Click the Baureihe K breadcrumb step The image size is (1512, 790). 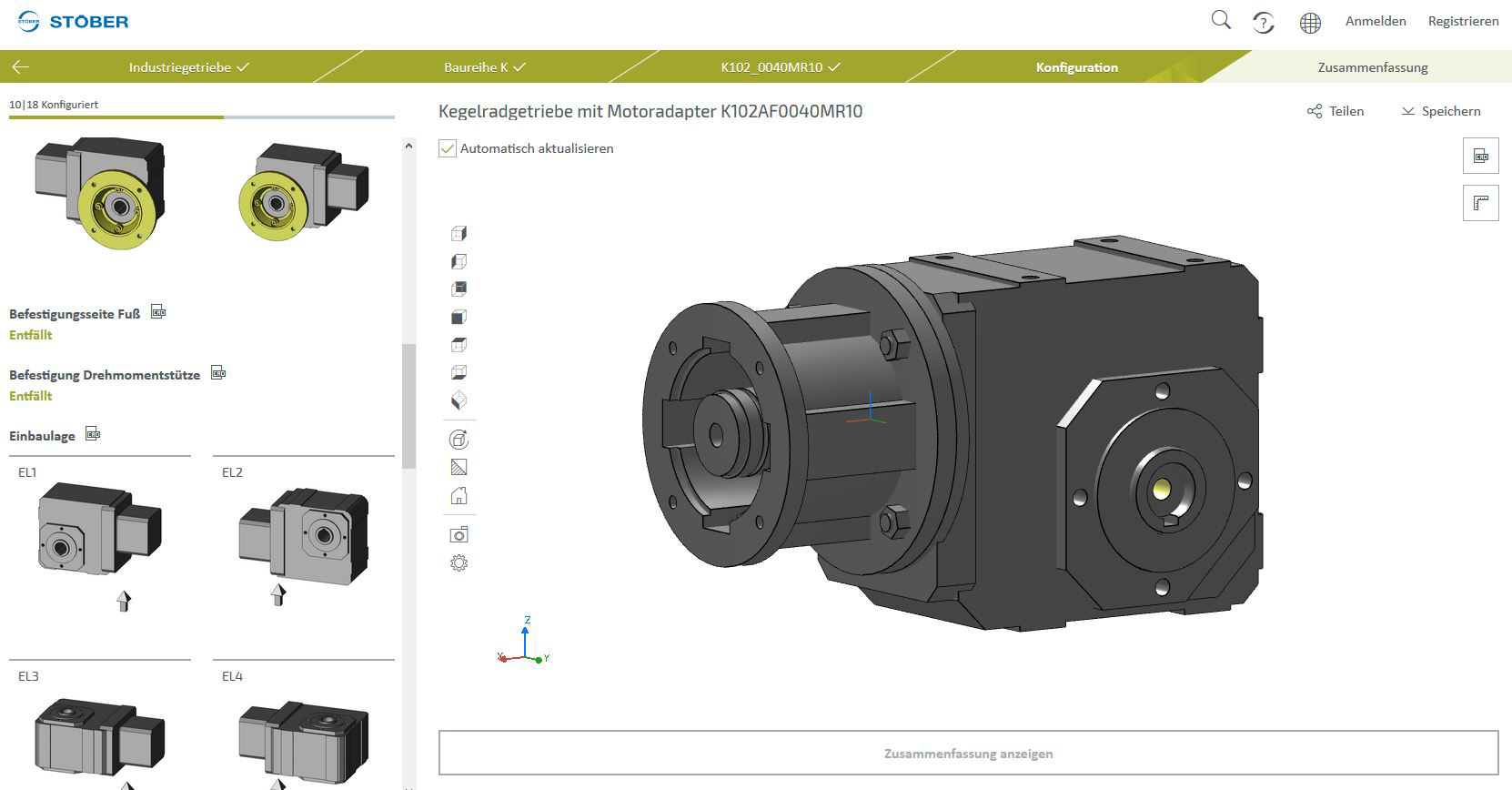coord(484,67)
